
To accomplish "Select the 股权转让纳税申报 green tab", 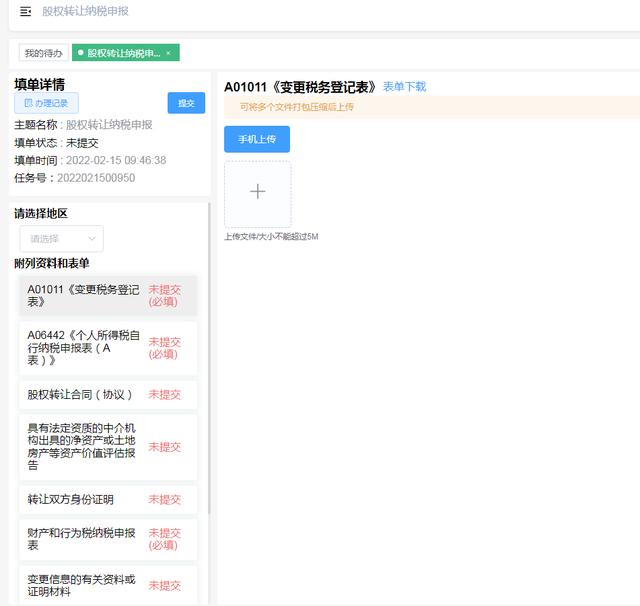I will click(x=122, y=53).
